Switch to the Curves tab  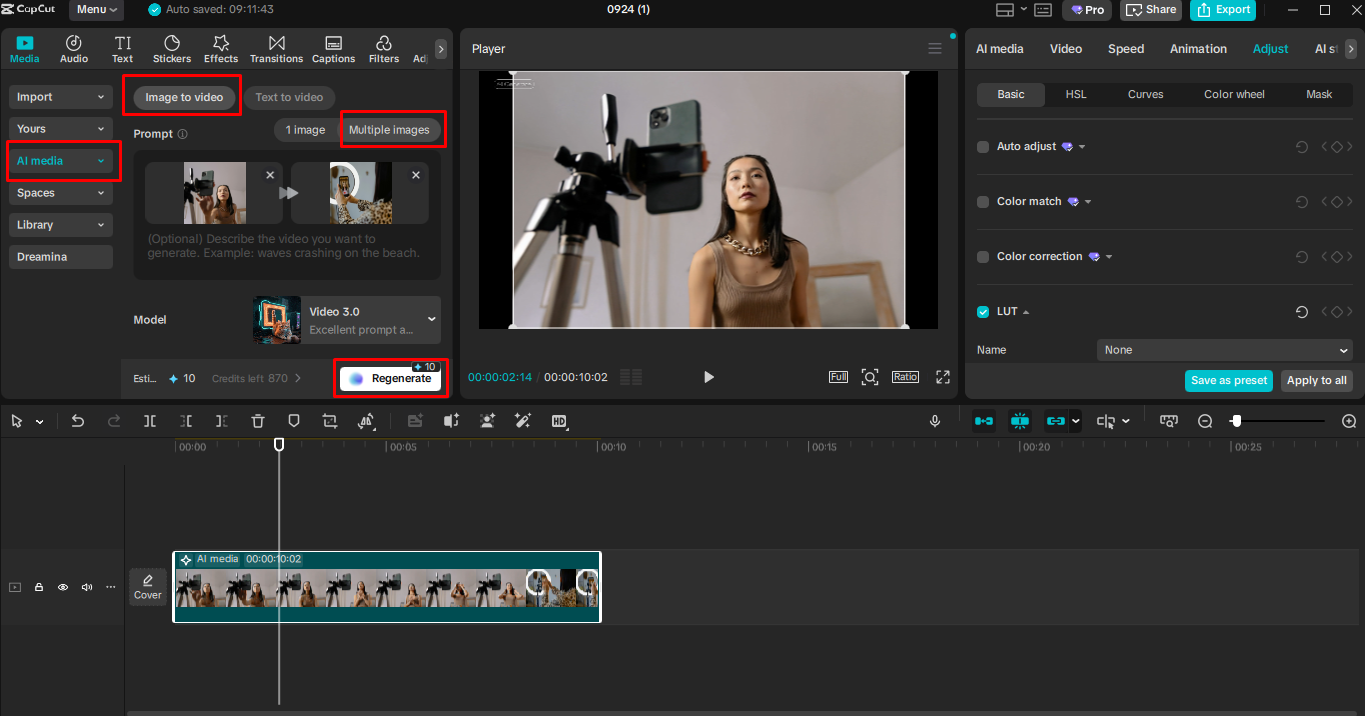tap(1145, 94)
